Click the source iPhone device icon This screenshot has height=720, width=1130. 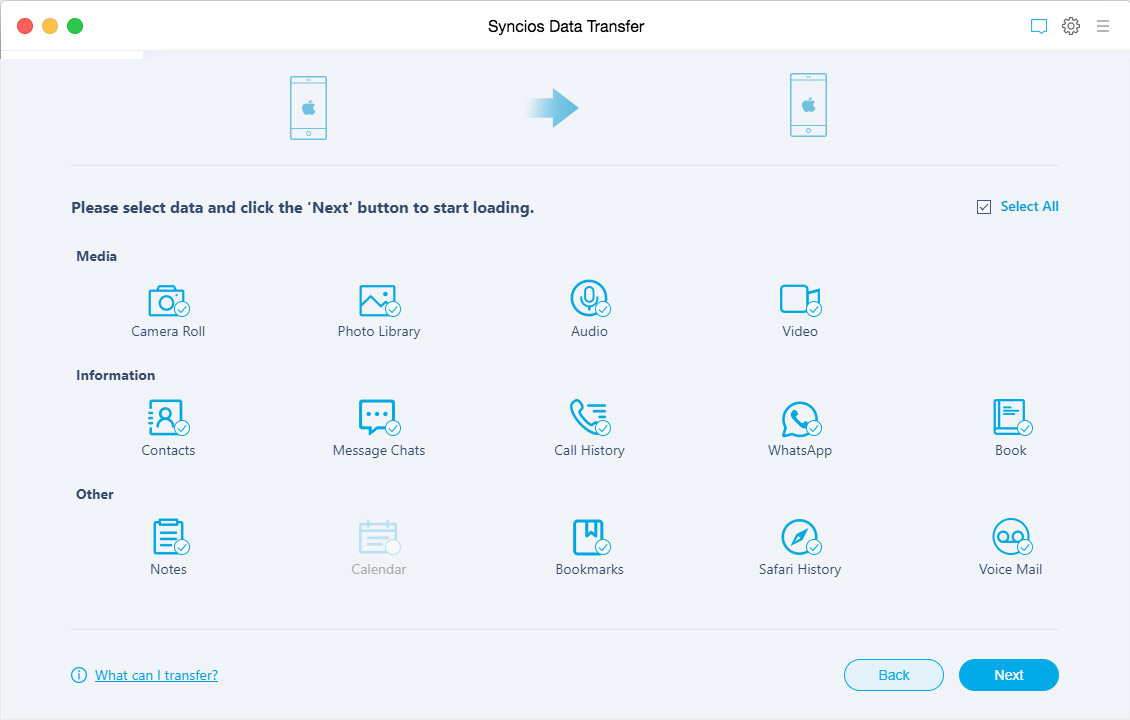(308, 108)
